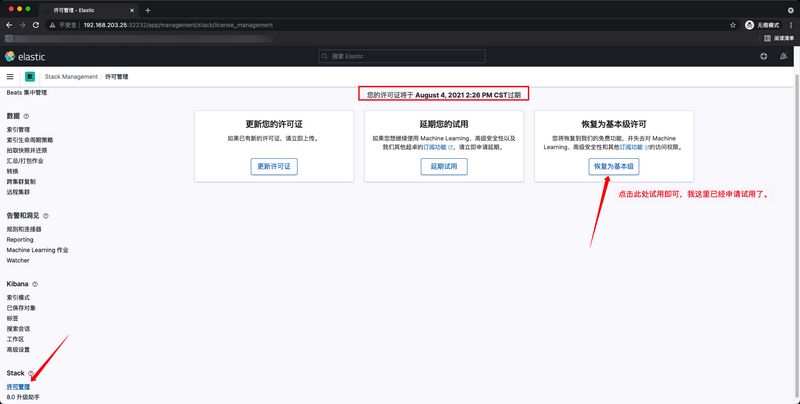Select the 许可管理 - Elastic browser tab
The image size is (800, 404).
(88, 10)
